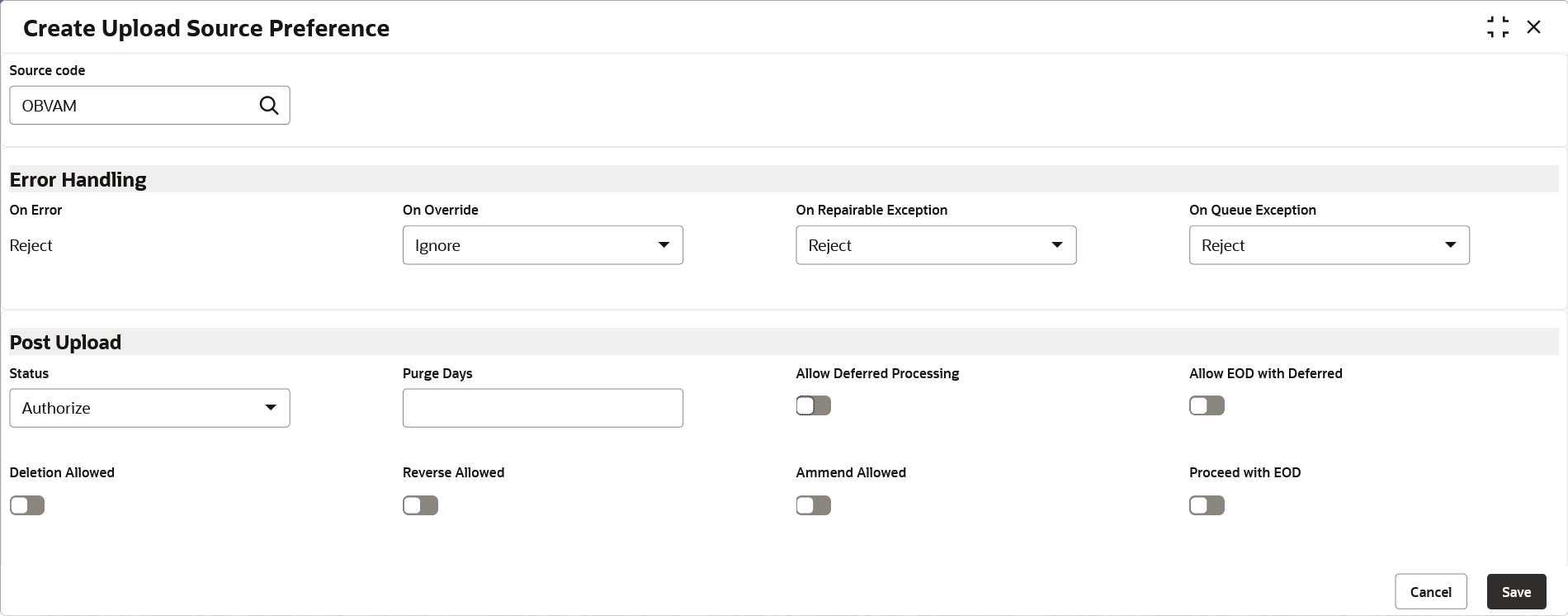The width and height of the screenshot is (1568, 616).
Task: Click the On Error Reject value text
Action: click(x=31, y=245)
